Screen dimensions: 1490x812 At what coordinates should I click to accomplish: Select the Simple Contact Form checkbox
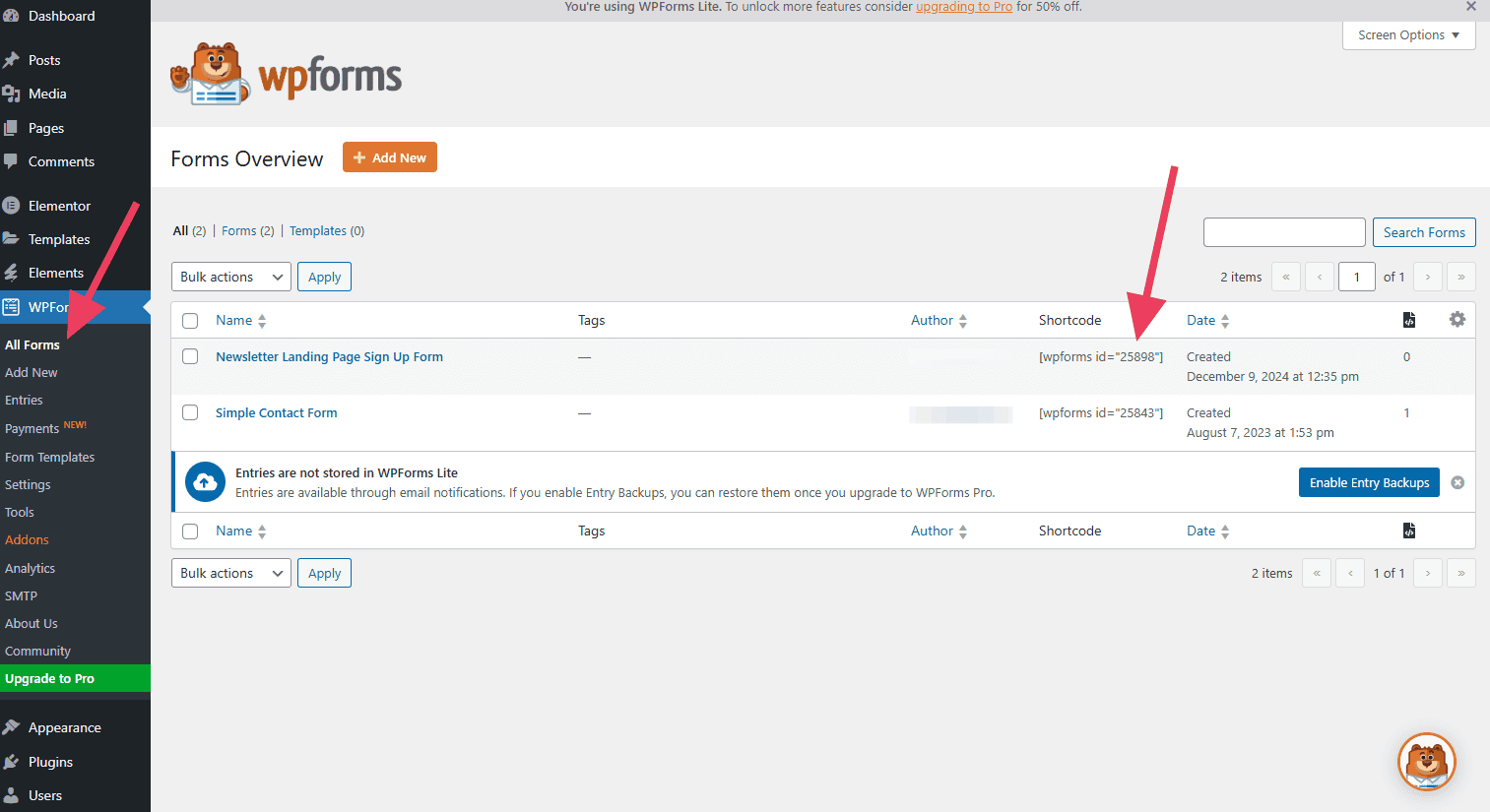pos(190,412)
